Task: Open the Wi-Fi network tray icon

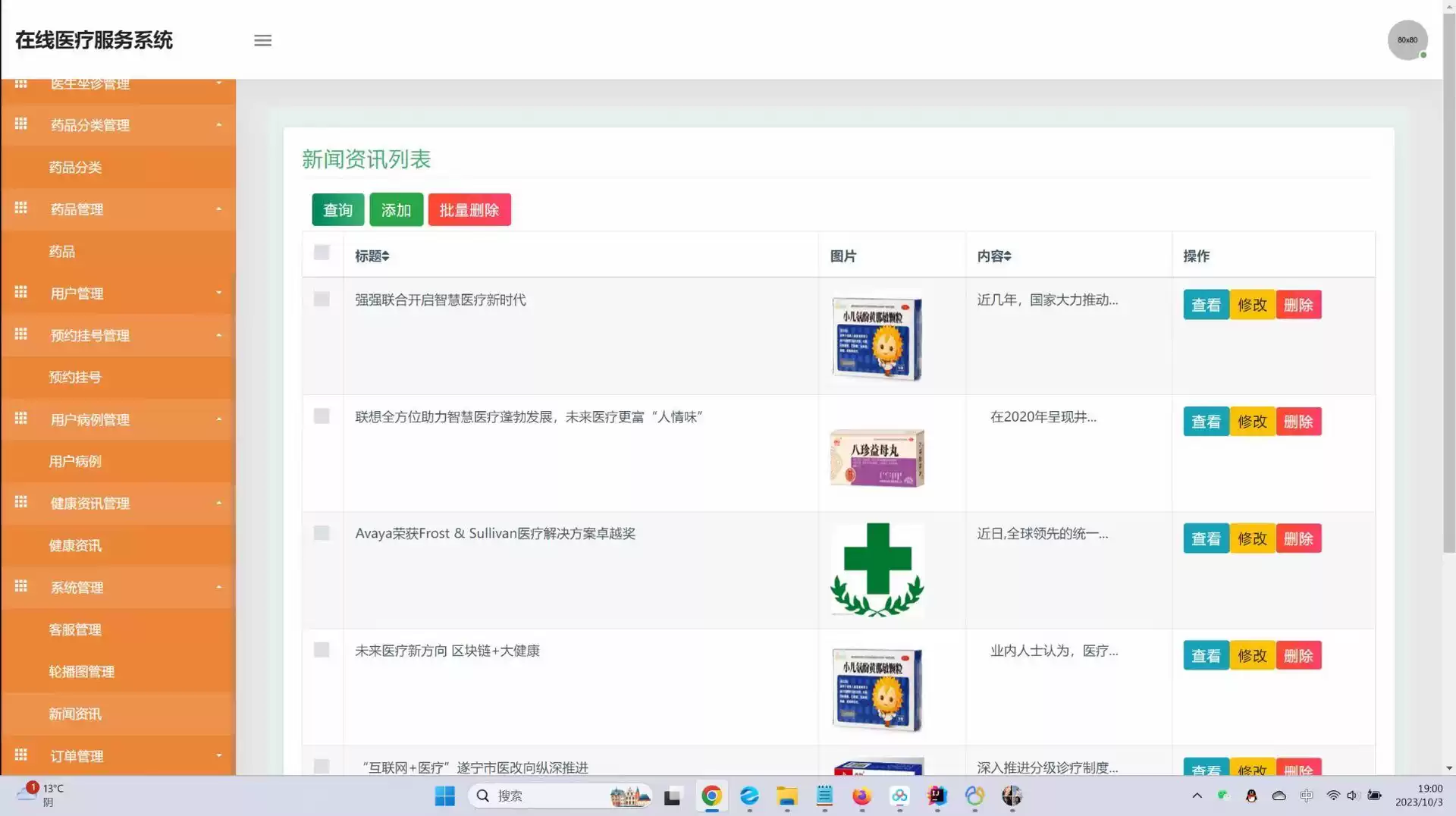Action: [1333, 796]
